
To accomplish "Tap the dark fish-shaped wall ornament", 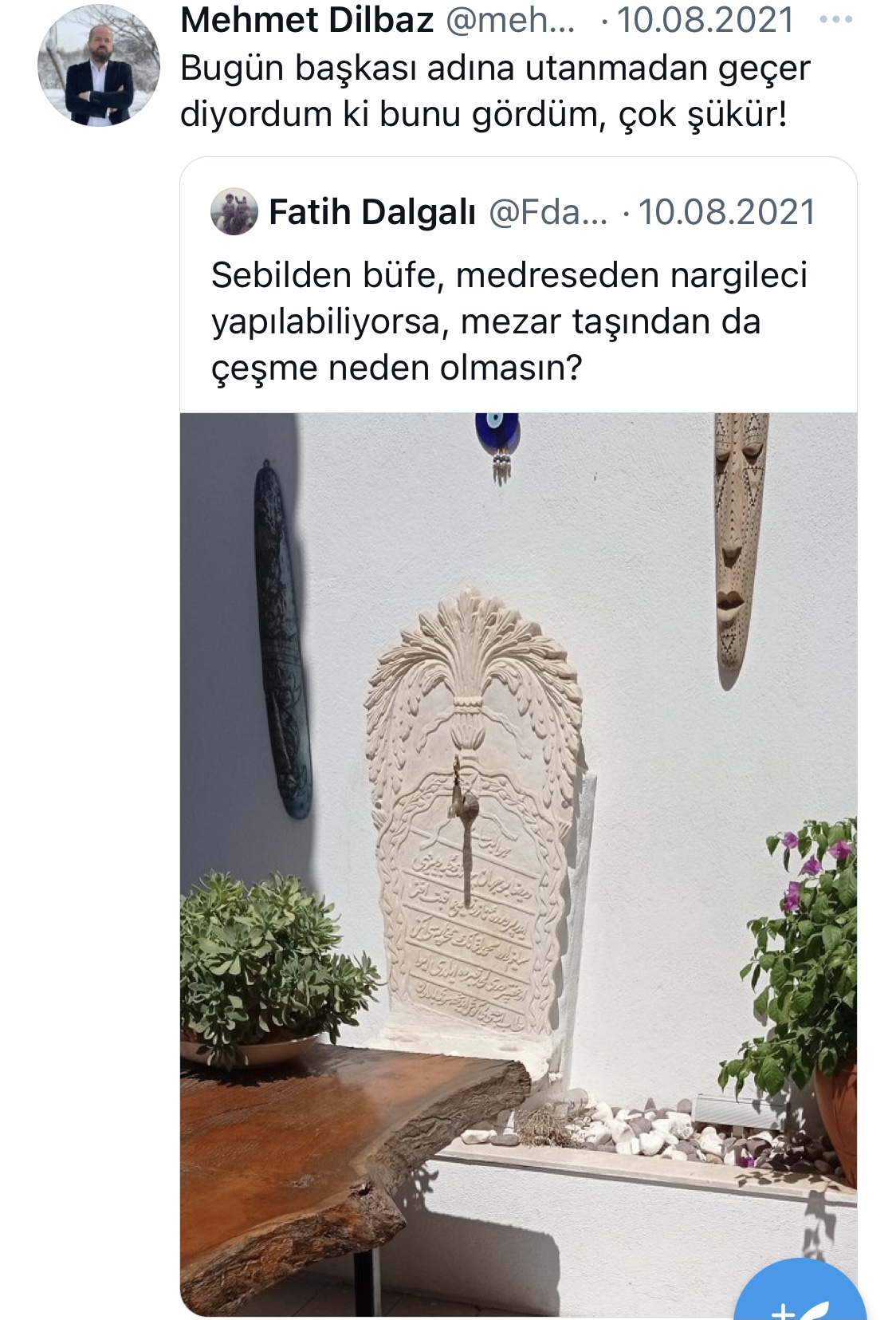I will coord(282,640).
